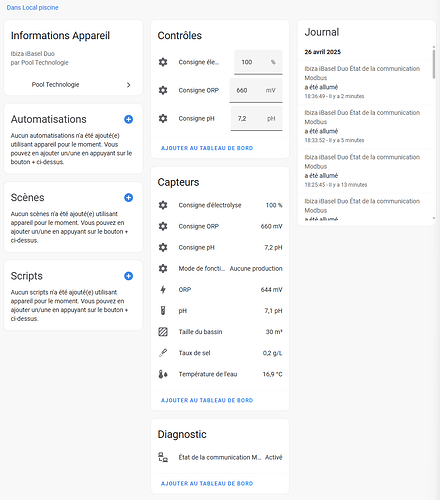This screenshot has height=500, width=440.
Task: Click the Journal panel scrollbar
Action: point(434,64)
